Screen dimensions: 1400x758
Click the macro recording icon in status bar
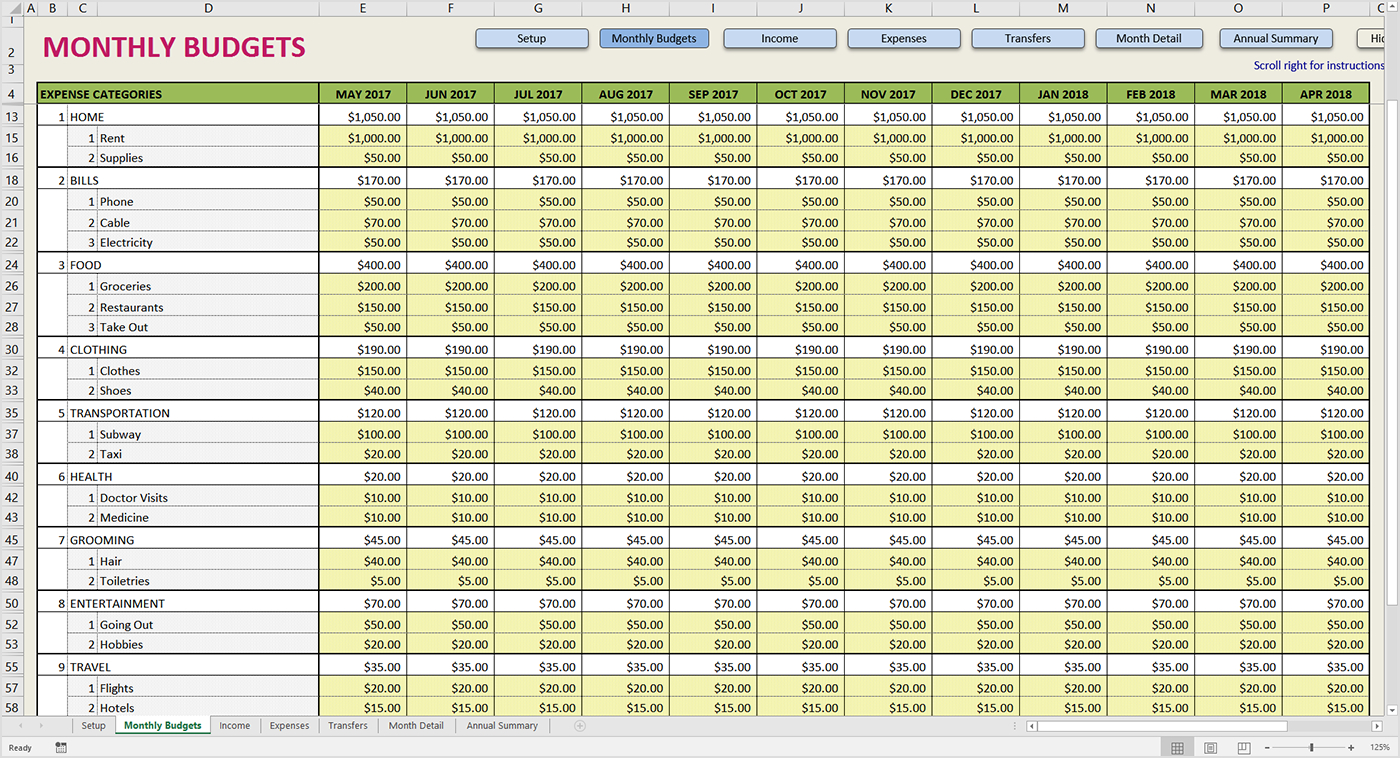pyautogui.click(x=61, y=747)
